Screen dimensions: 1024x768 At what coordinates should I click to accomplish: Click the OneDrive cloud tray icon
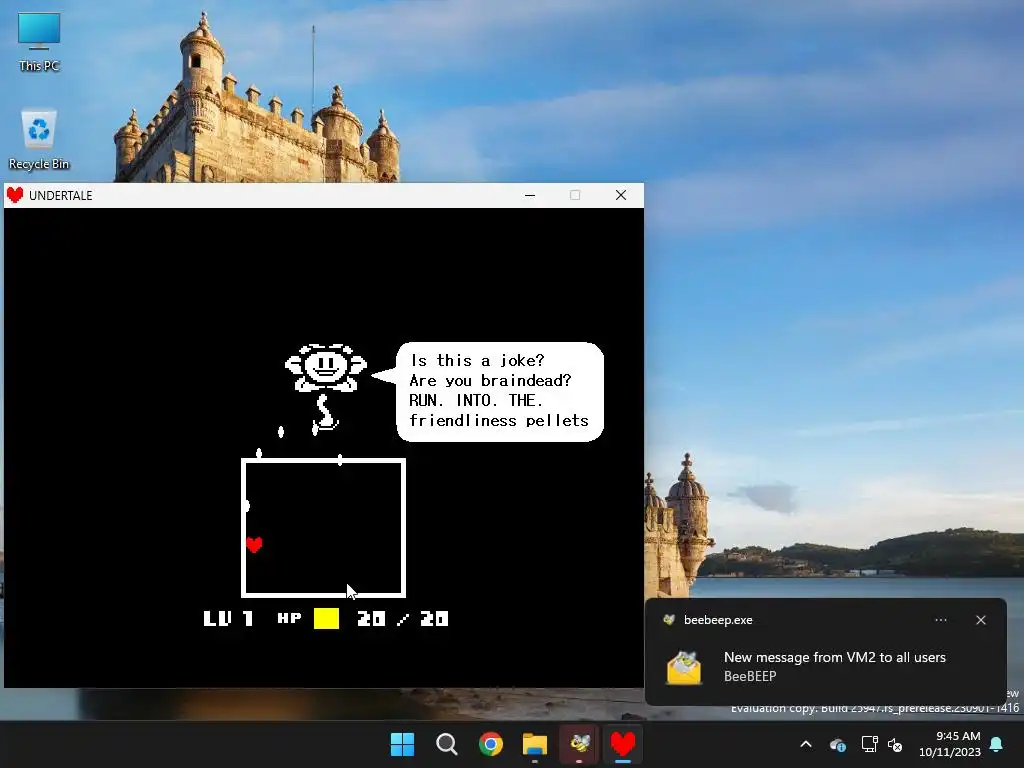click(x=838, y=744)
